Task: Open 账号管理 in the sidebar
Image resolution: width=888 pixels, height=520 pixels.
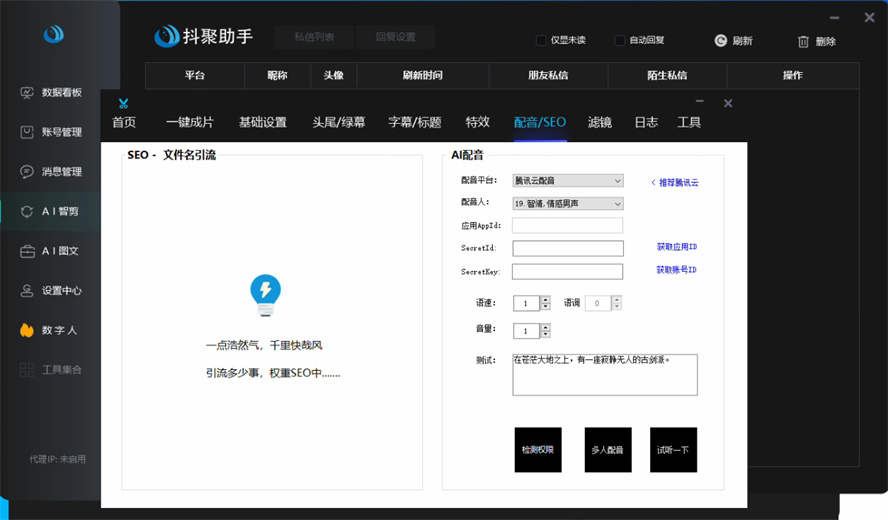Action: coord(51,132)
